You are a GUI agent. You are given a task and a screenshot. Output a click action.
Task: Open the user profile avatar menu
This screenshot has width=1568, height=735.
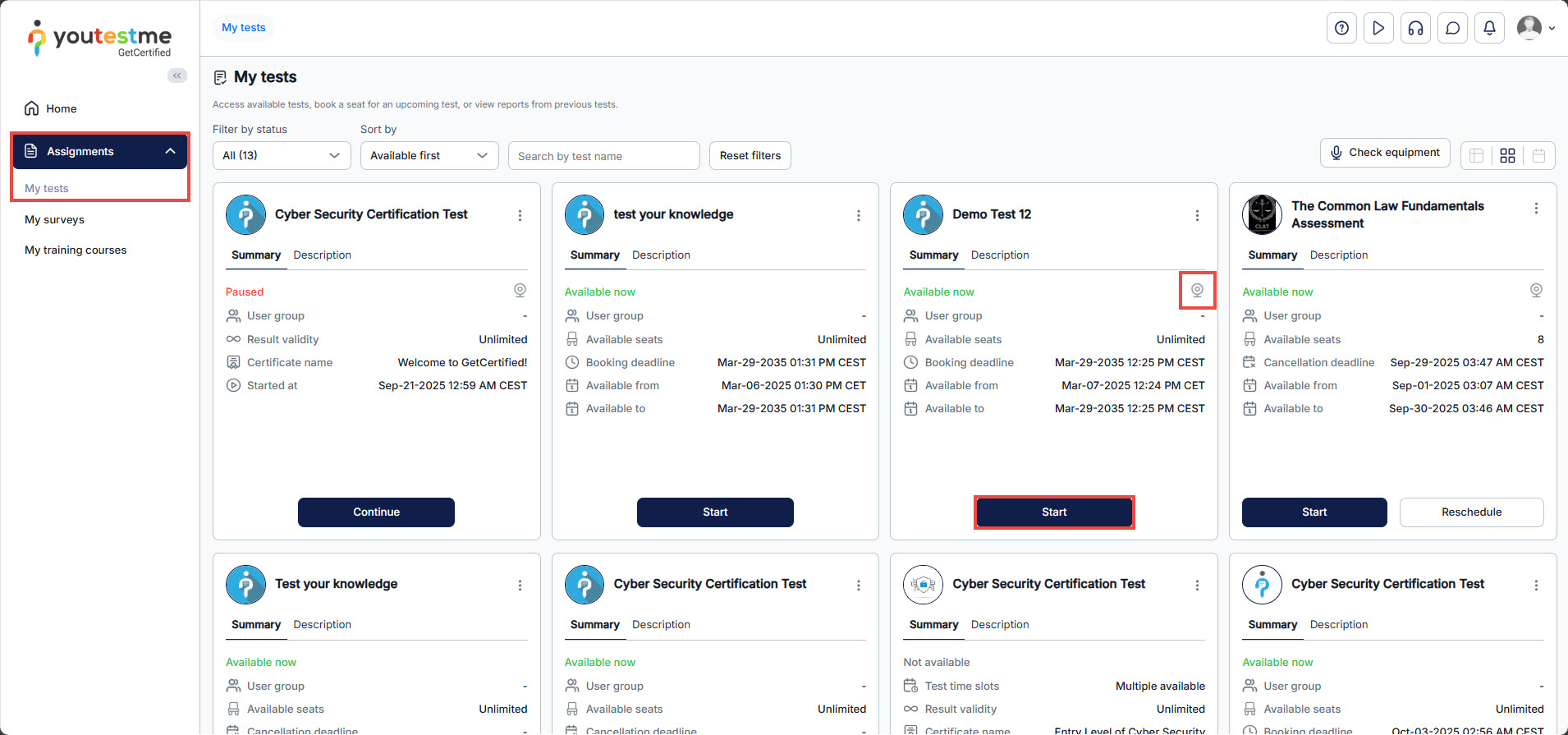tap(1534, 28)
